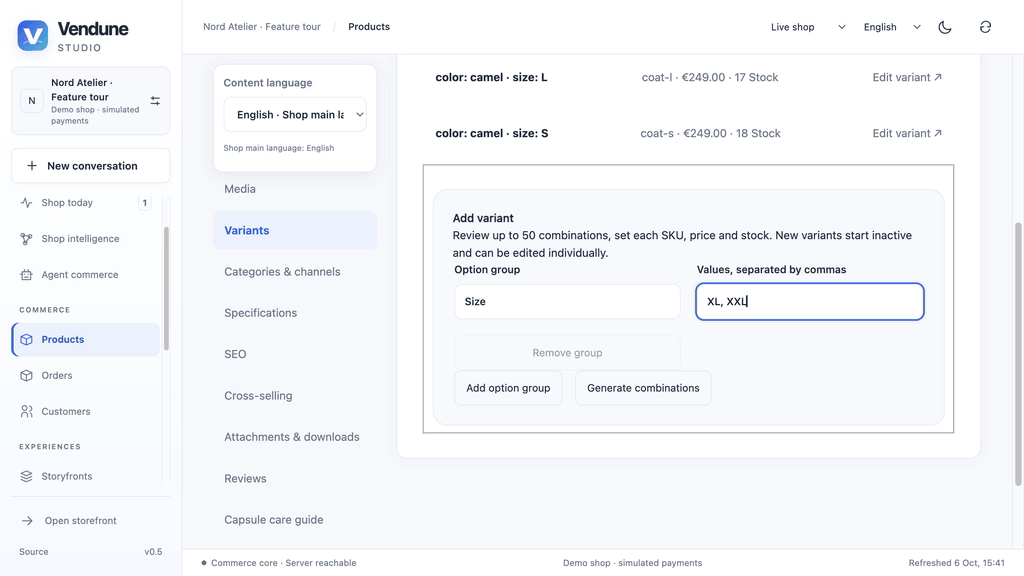This screenshot has width=1024, height=576.
Task: Click the Shop today notification badge
Action: (x=145, y=202)
